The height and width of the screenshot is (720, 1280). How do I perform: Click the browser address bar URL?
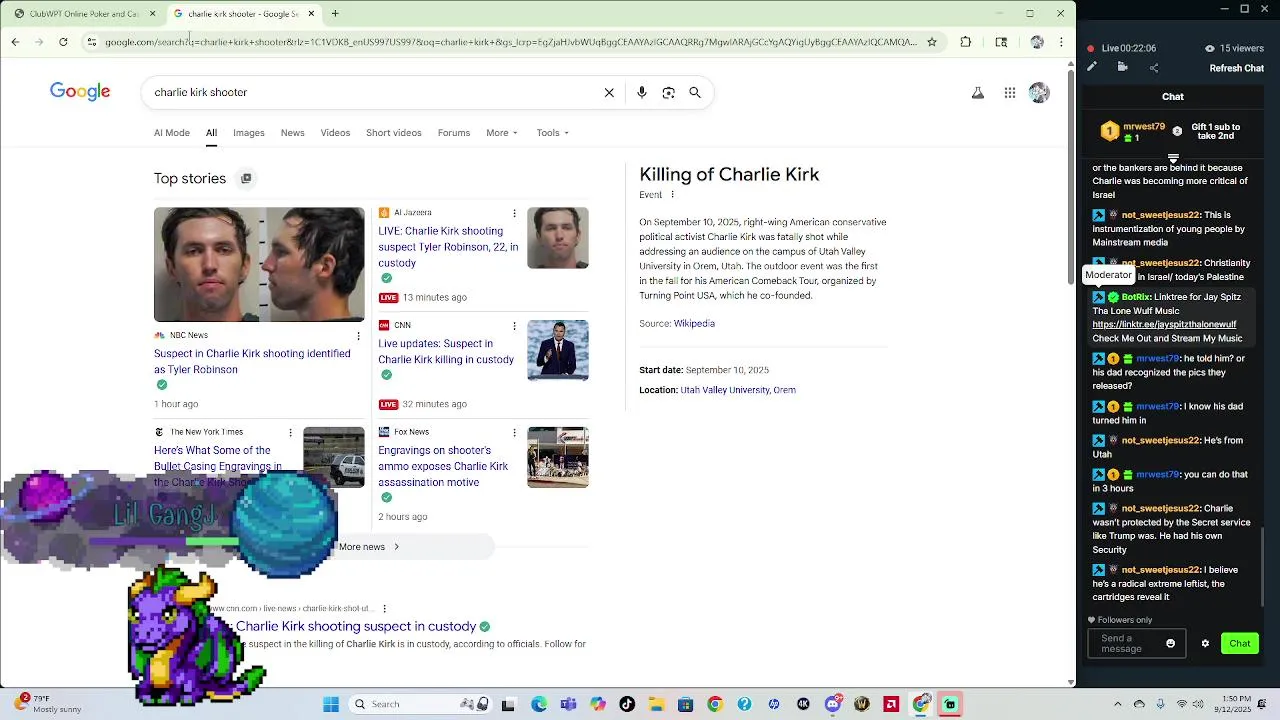(x=510, y=42)
